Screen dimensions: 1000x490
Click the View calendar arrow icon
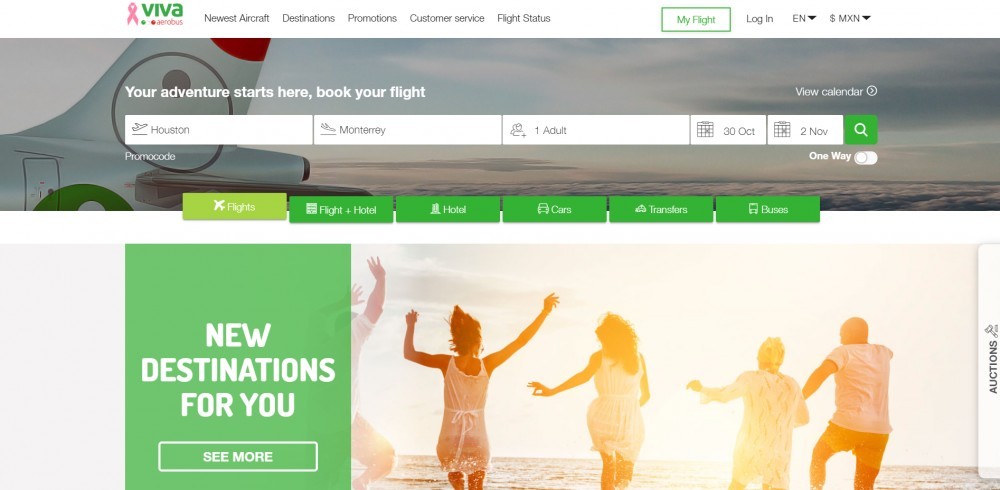(x=872, y=91)
